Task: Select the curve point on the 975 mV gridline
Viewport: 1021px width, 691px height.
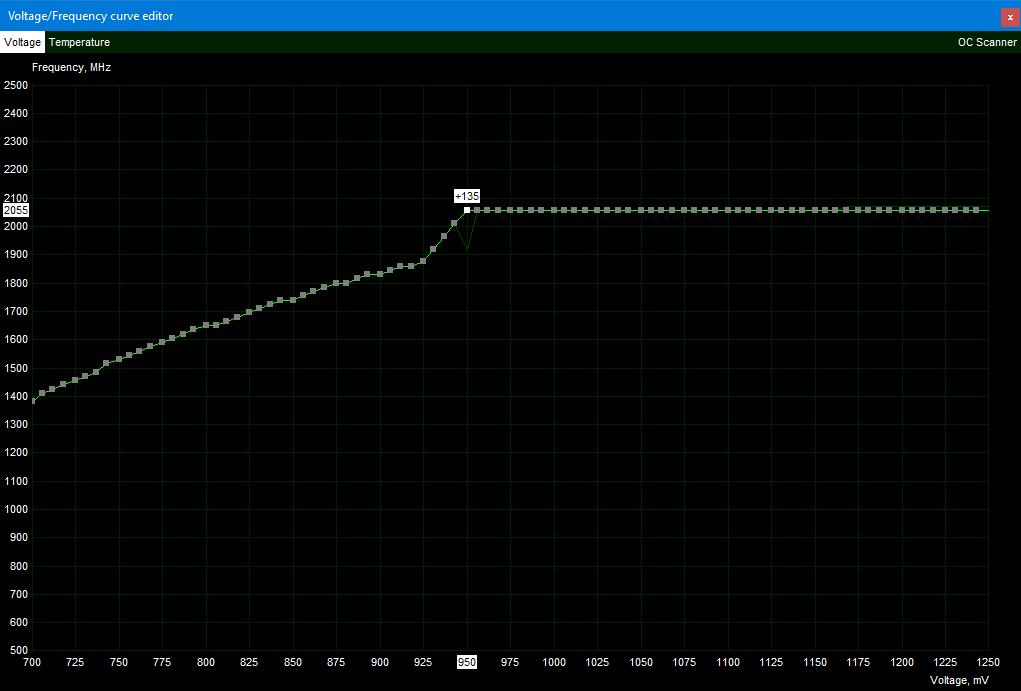Action: pos(510,210)
